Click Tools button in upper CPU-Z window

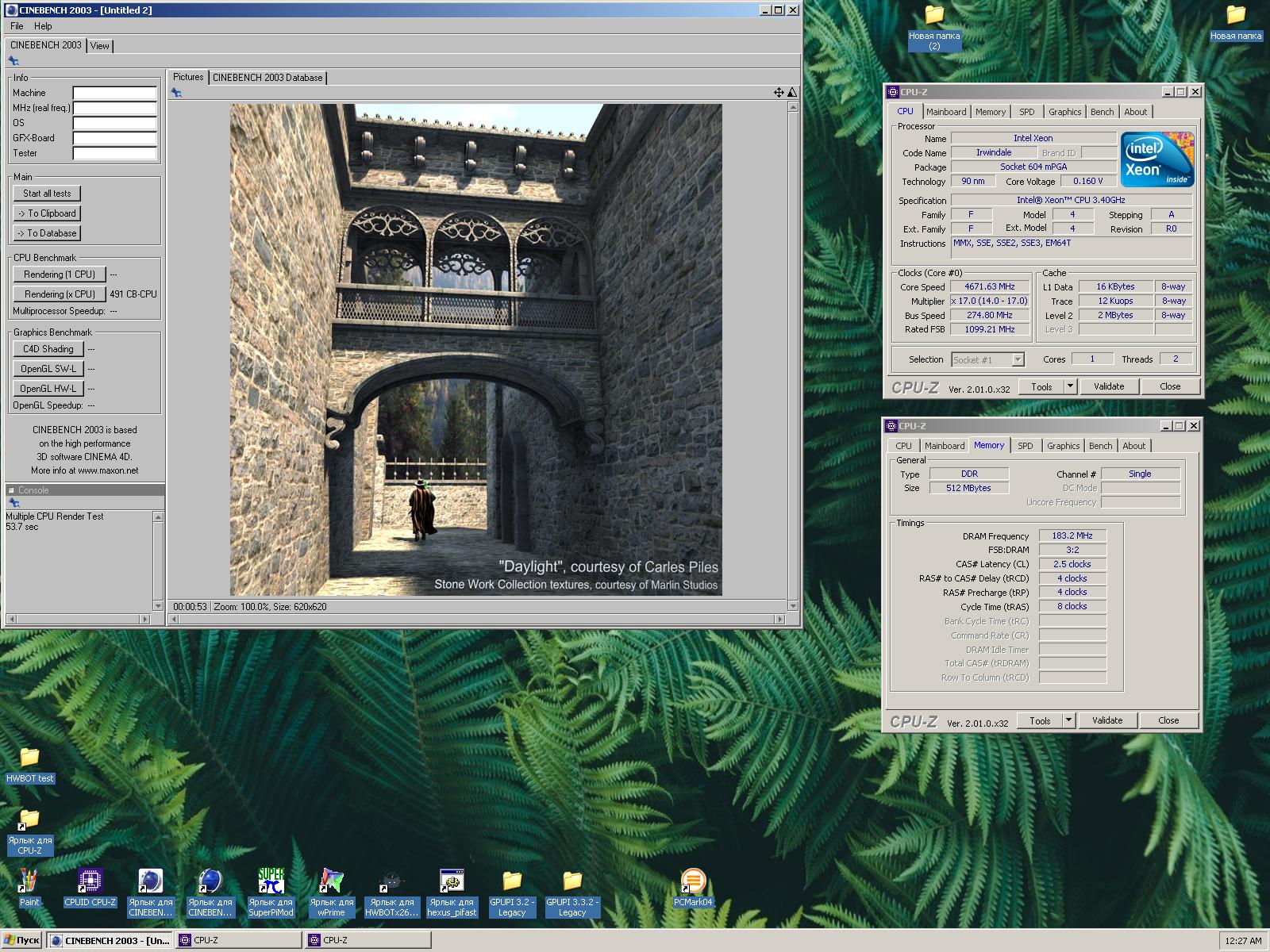pos(1041,386)
